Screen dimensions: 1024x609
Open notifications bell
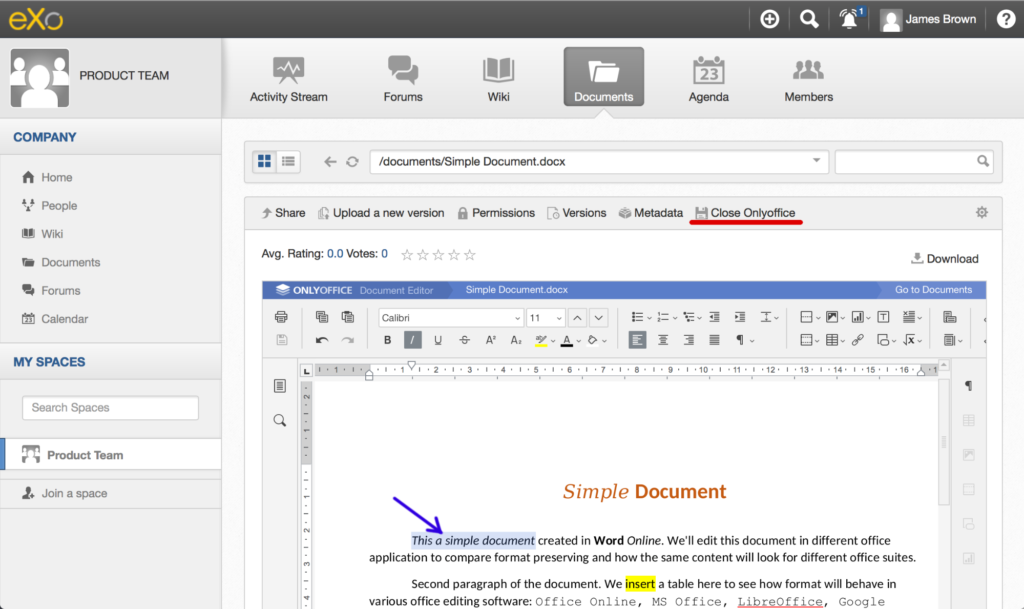click(850, 19)
